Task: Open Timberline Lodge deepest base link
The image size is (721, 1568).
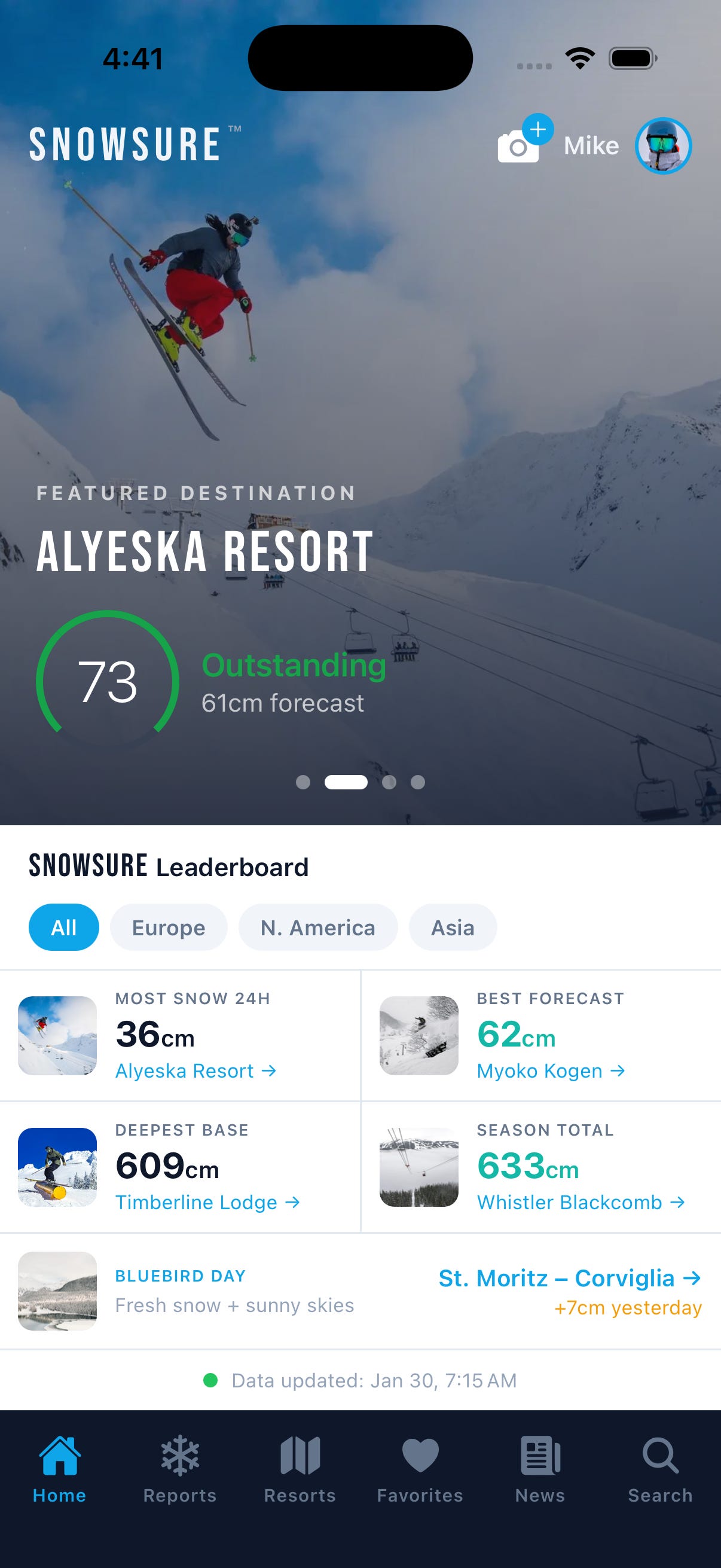Action: click(x=207, y=1202)
